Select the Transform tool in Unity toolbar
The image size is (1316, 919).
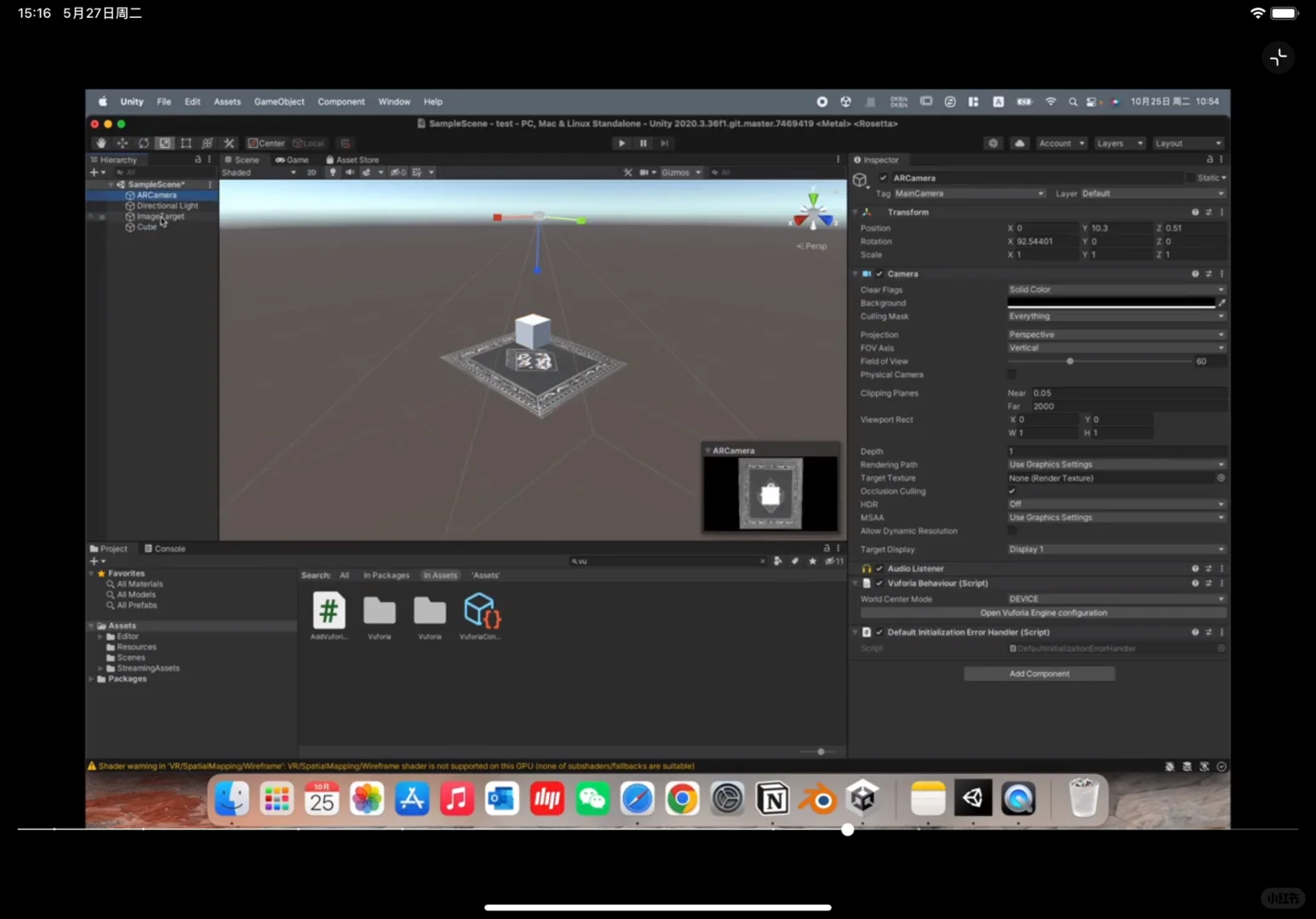(x=208, y=143)
